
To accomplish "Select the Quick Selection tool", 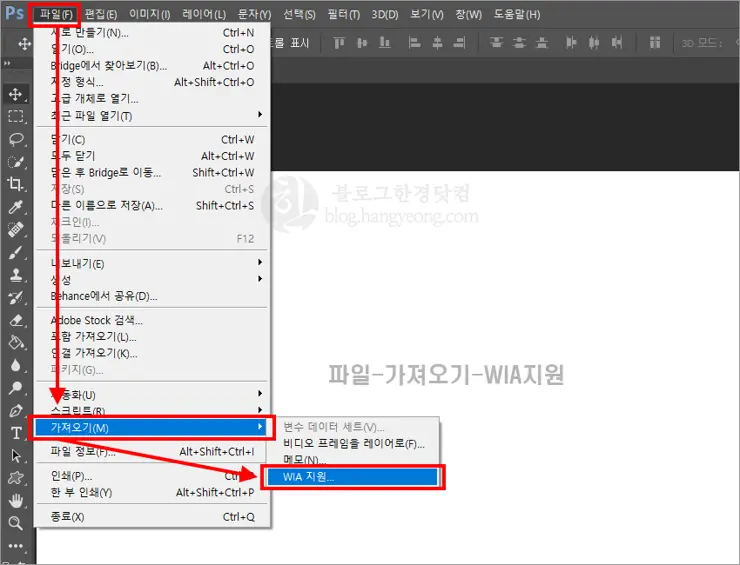I will 16,161.
